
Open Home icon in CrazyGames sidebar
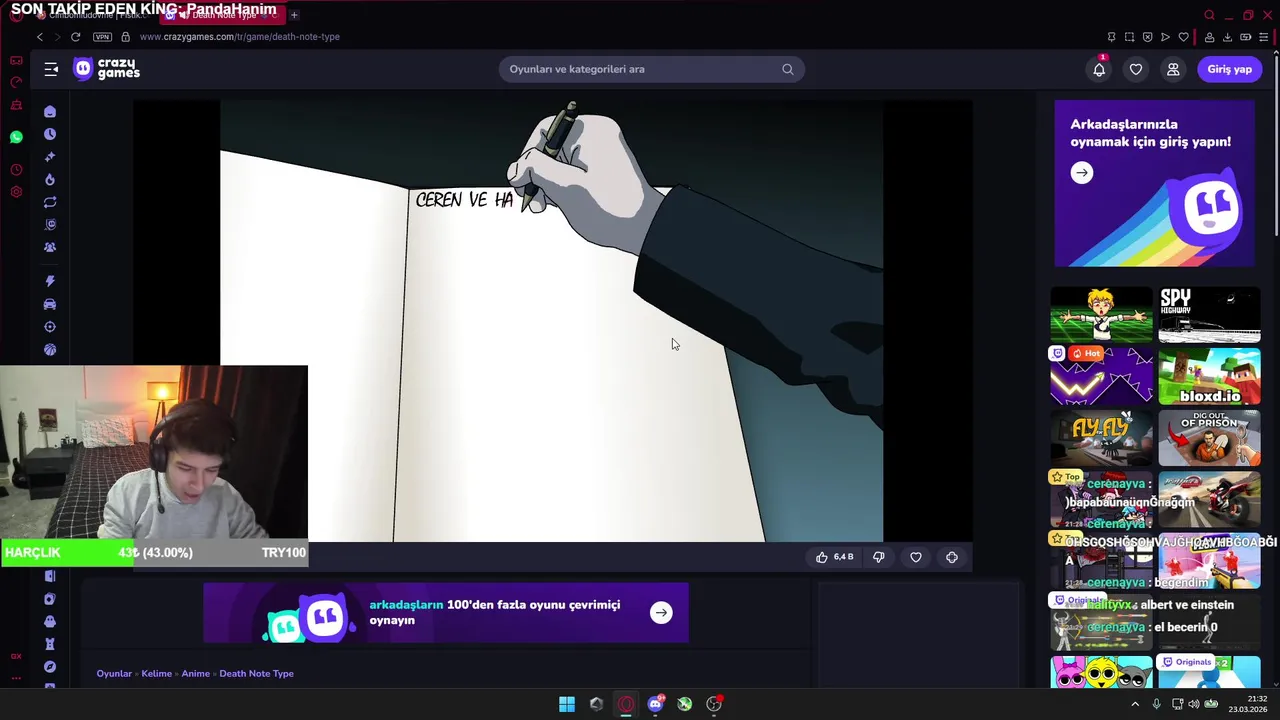pos(50,112)
